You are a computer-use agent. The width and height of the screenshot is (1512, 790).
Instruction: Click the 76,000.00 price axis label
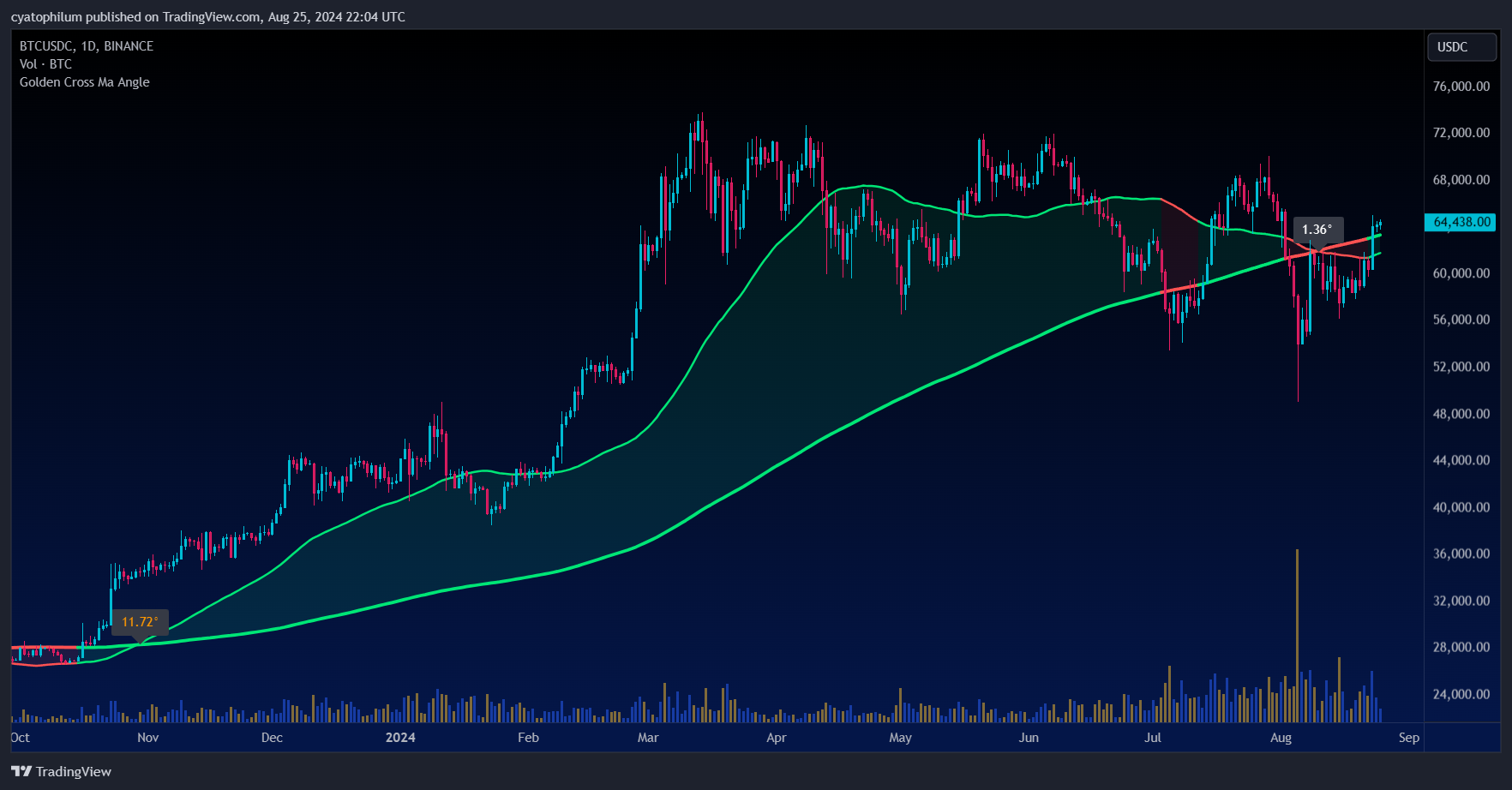(1461, 87)
